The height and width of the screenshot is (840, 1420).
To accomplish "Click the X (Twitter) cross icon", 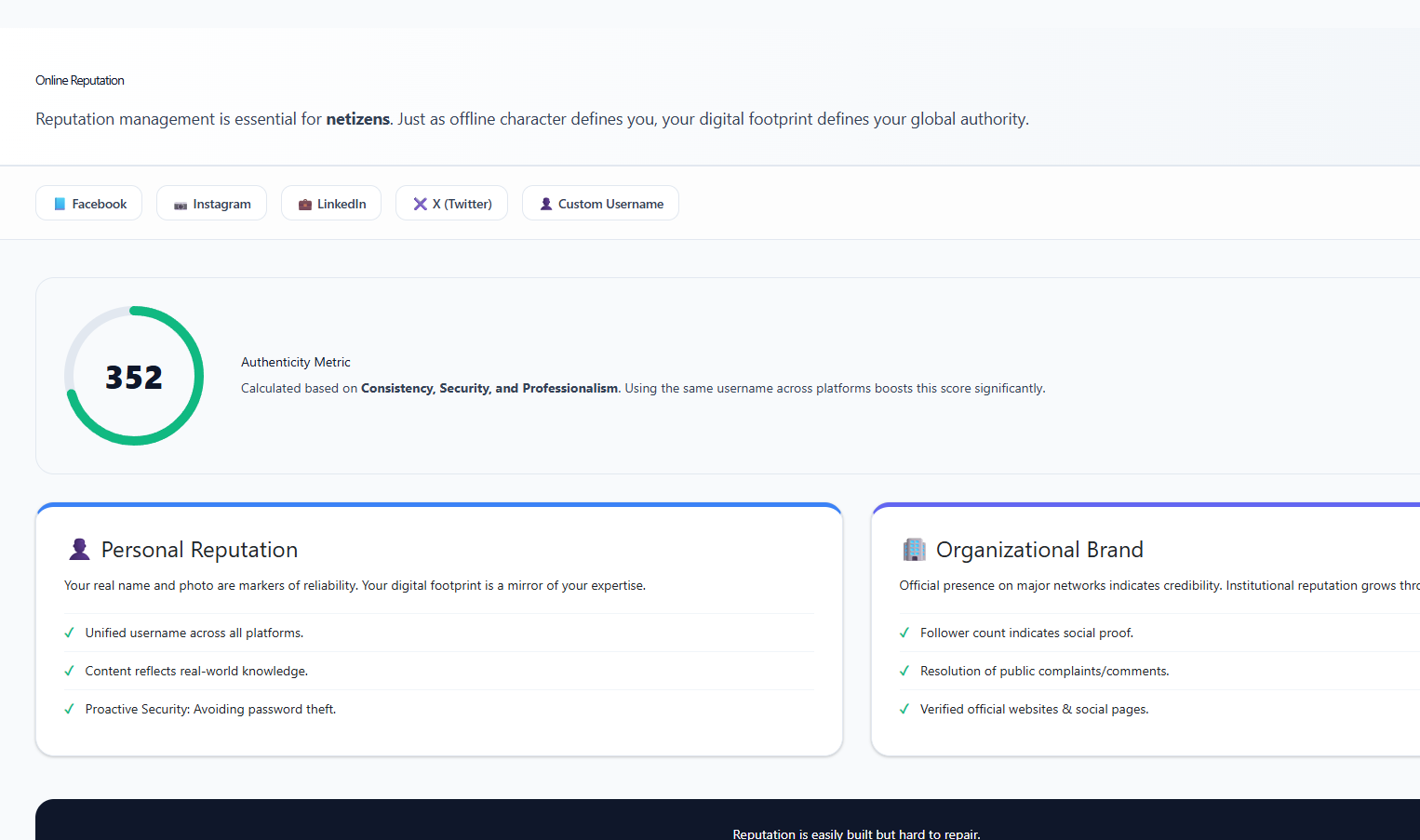I will pos(421,204).
